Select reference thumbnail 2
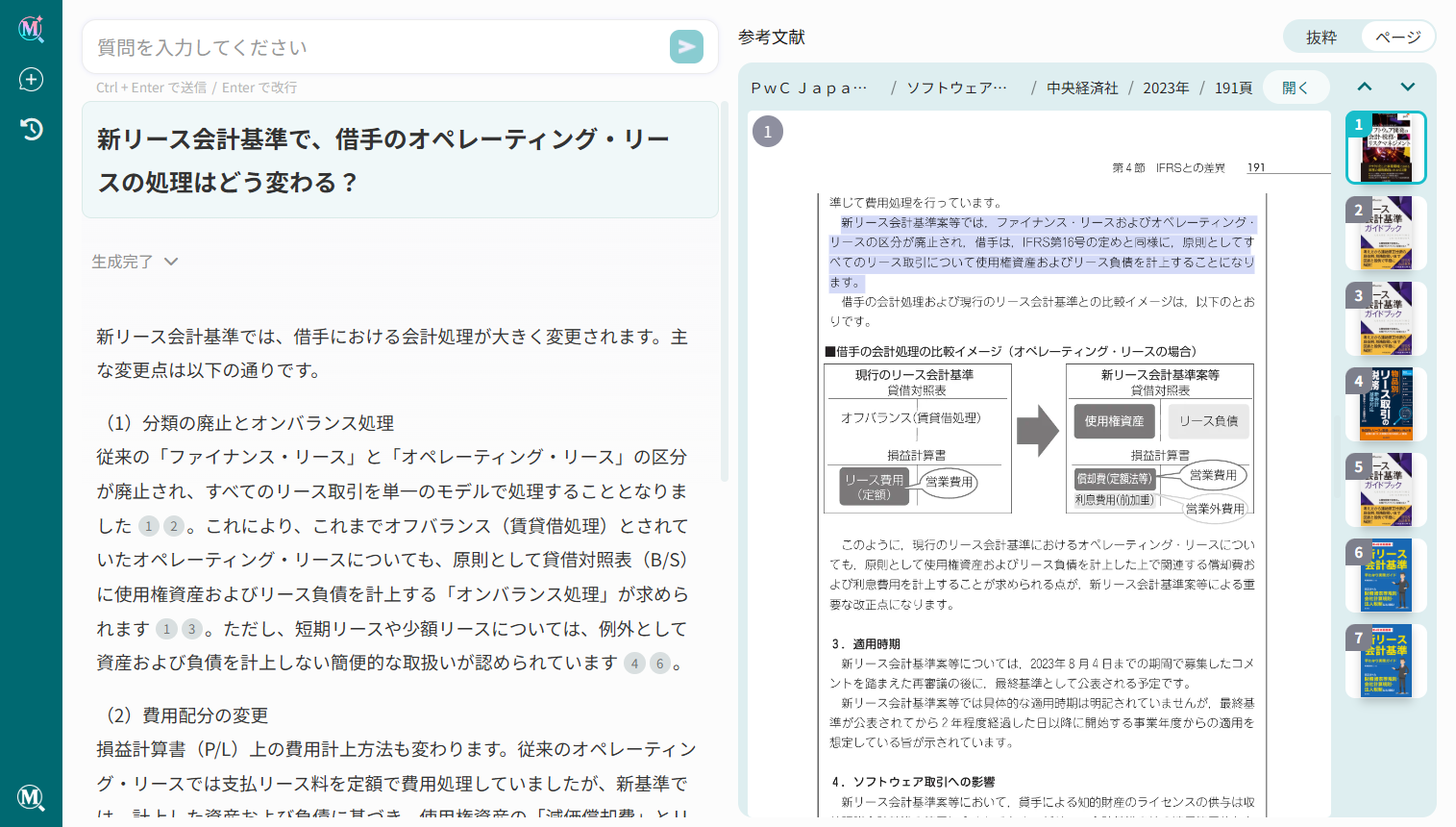Screen dimensions: 1456x827 click(1386, 233)
